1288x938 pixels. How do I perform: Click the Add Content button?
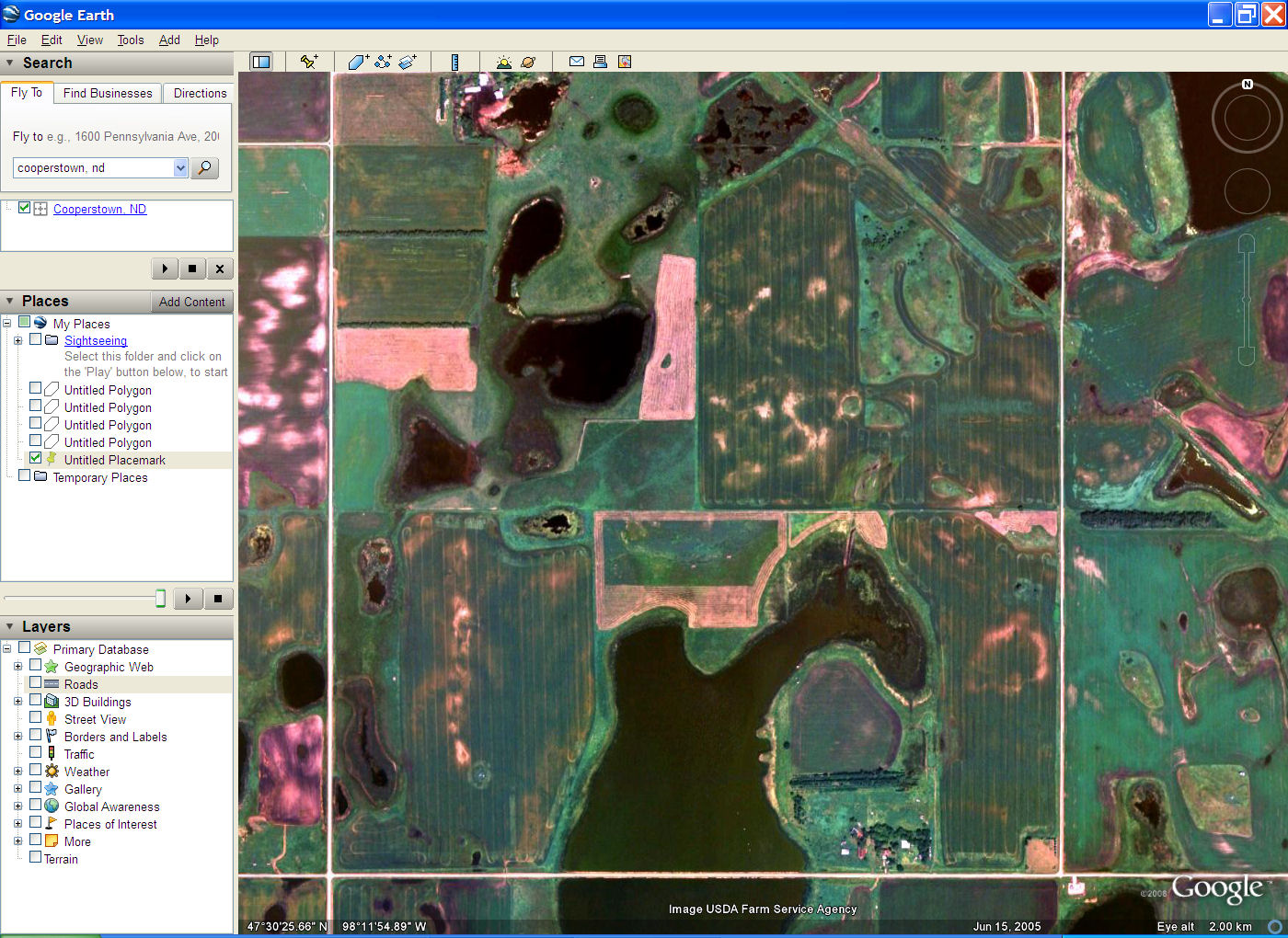point(191,302)
